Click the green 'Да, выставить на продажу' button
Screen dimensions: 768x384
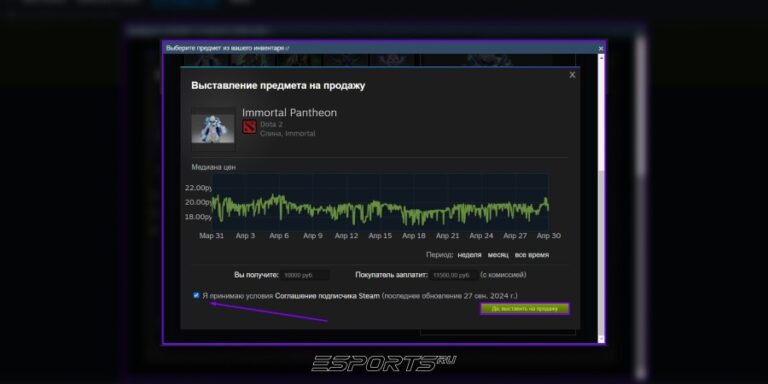[x=525, y=309]
